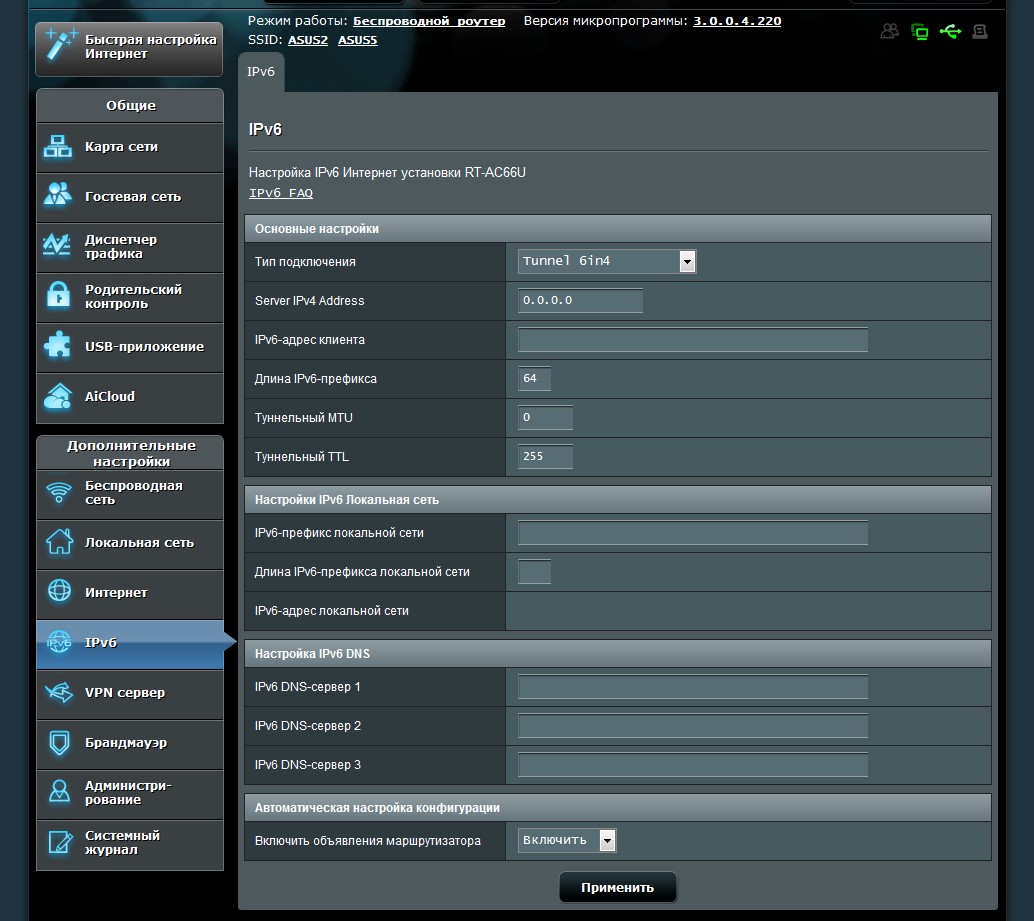Open Родительский контроль menu item

[130, 298]
